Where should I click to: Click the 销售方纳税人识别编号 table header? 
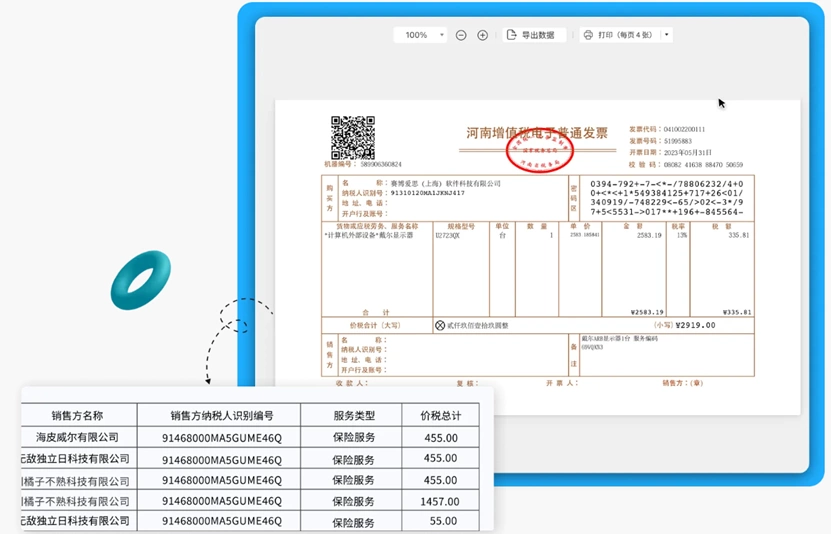click(222, 415)
